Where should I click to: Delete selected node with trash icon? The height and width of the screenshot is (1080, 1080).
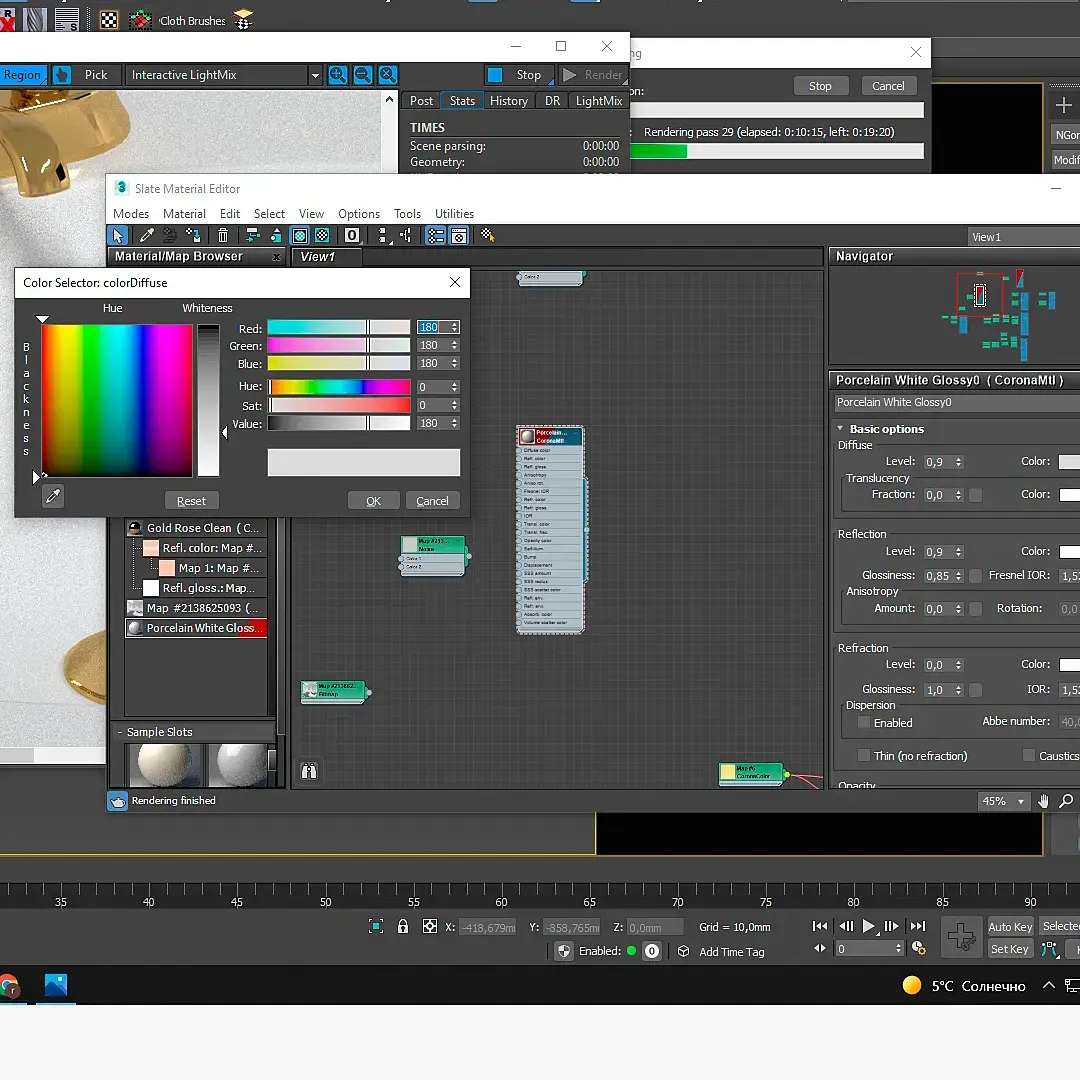pos(222,236)
